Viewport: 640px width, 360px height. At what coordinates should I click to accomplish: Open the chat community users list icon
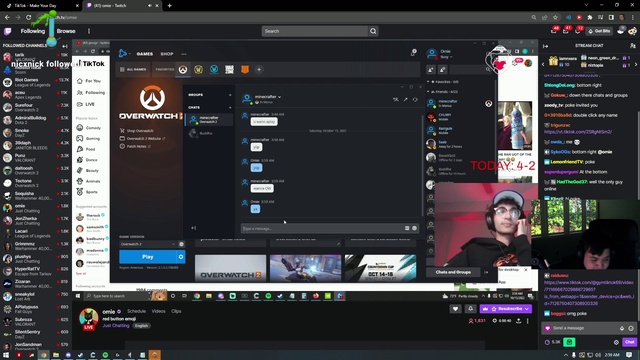tap(632, 46)
